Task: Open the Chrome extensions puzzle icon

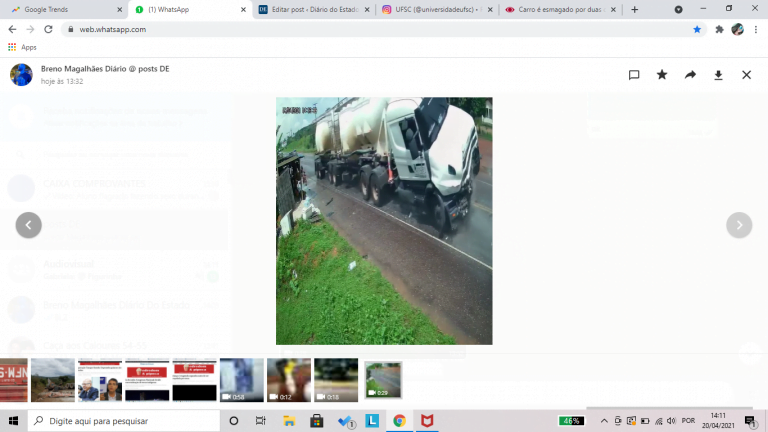Action: coord(719,29)
